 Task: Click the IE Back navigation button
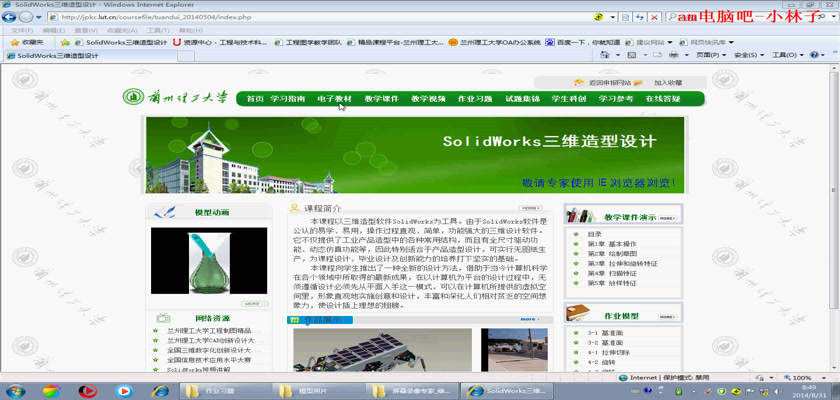click(9, 17)
